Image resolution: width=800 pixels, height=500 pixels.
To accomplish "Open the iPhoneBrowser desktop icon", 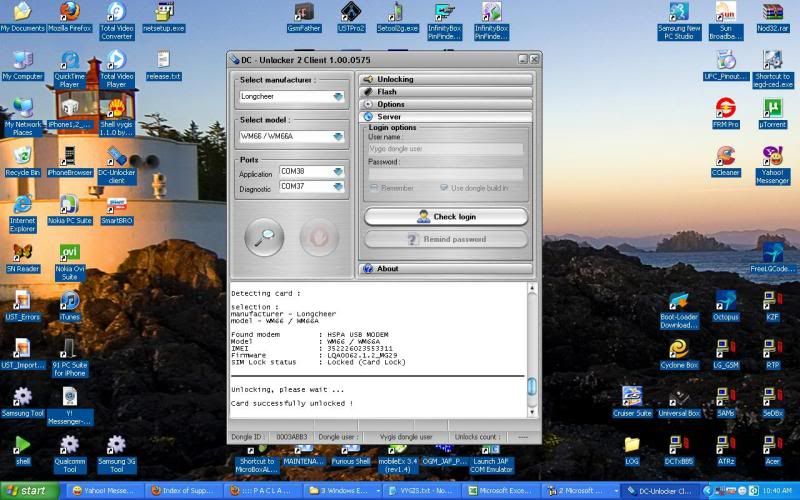I will click(70, 162).
